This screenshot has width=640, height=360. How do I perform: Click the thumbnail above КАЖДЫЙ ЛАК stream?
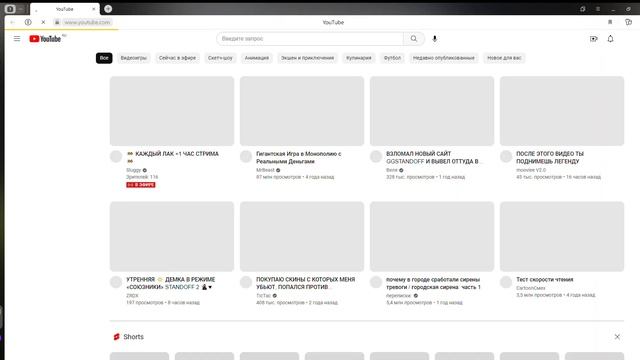172,111
